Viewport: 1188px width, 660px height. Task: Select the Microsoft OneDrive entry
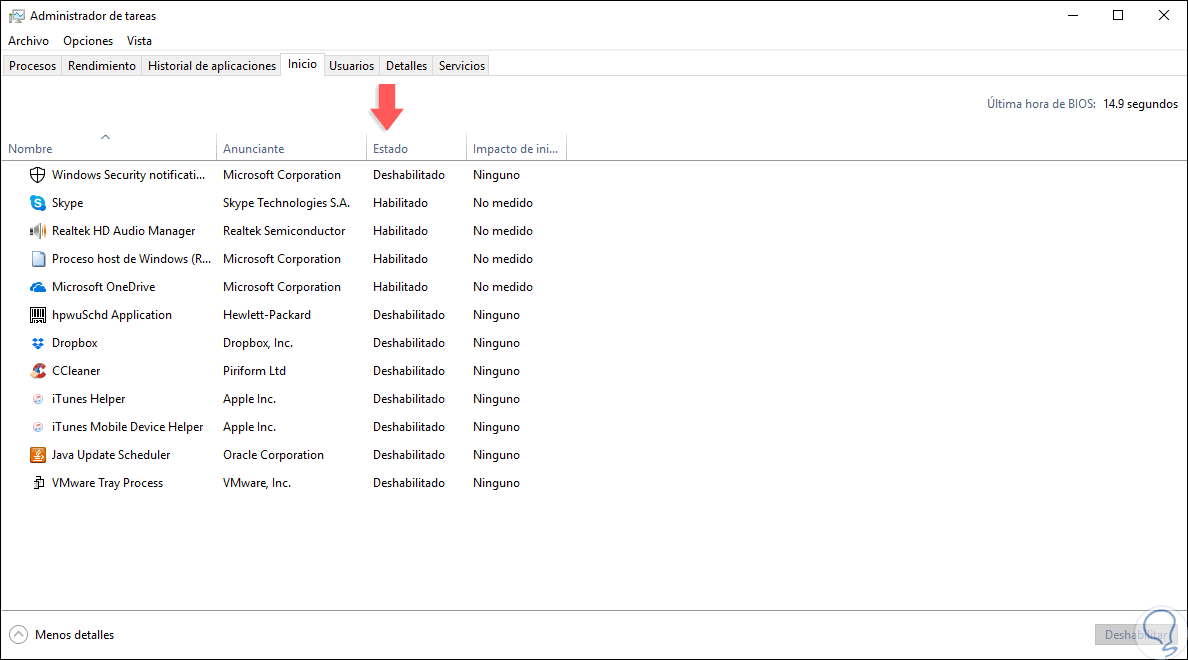point(104,287)
